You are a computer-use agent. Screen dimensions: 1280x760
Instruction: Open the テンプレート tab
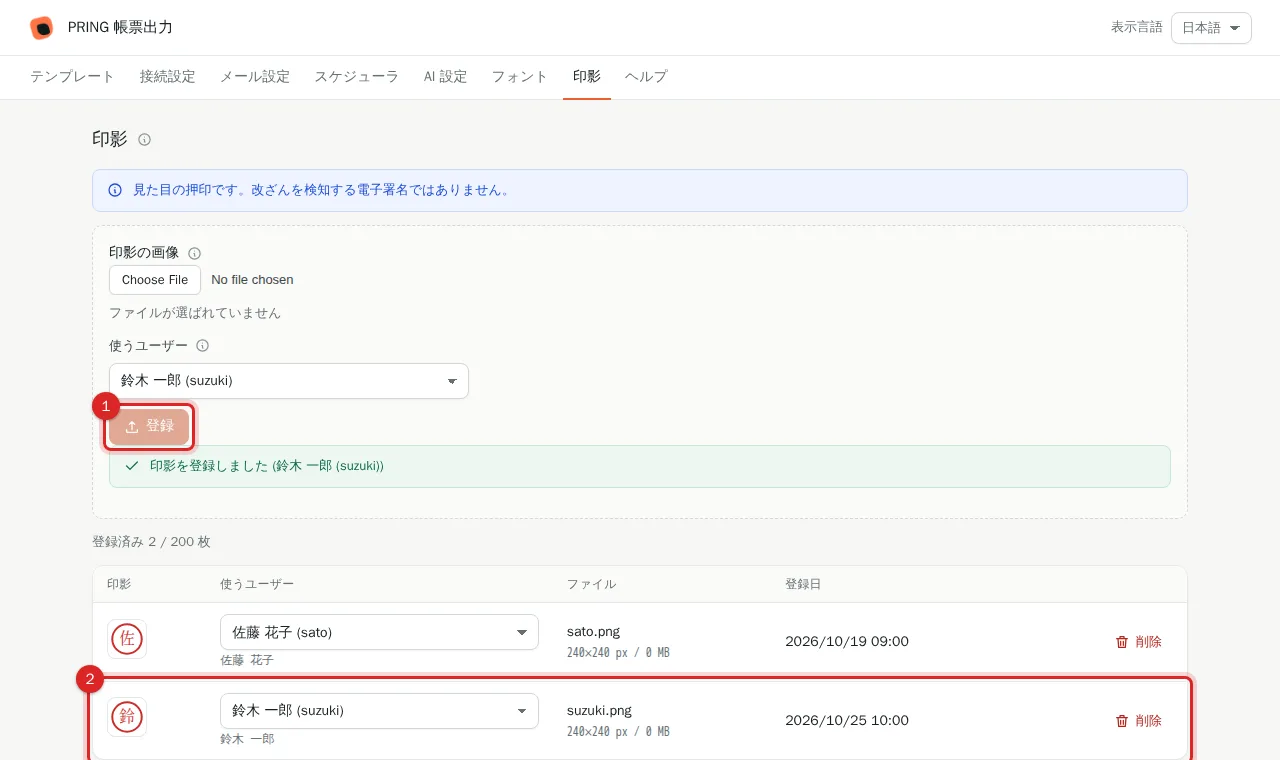(72, 77)
